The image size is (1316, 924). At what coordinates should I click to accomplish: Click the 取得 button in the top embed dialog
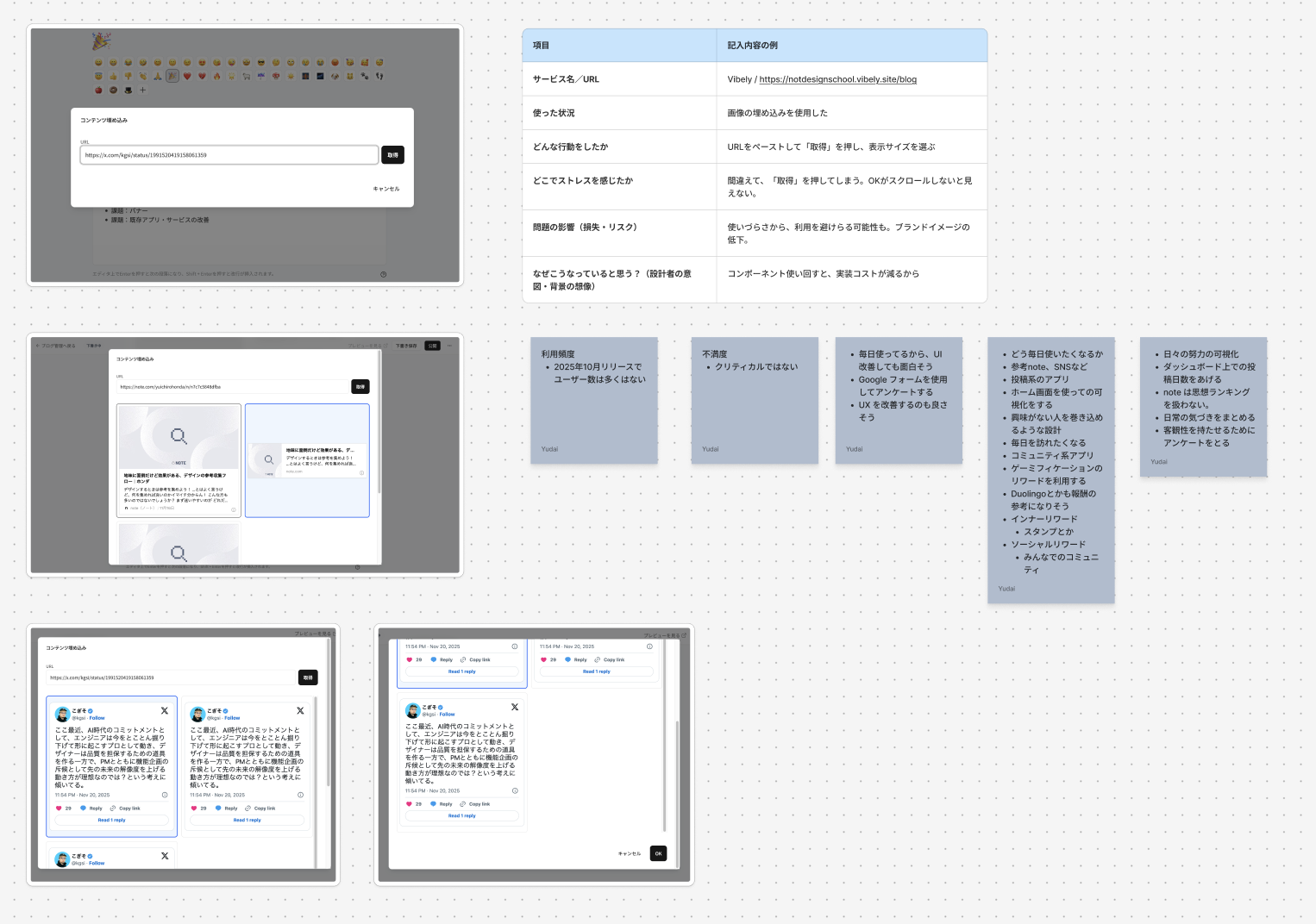click(x=392, y=155)
